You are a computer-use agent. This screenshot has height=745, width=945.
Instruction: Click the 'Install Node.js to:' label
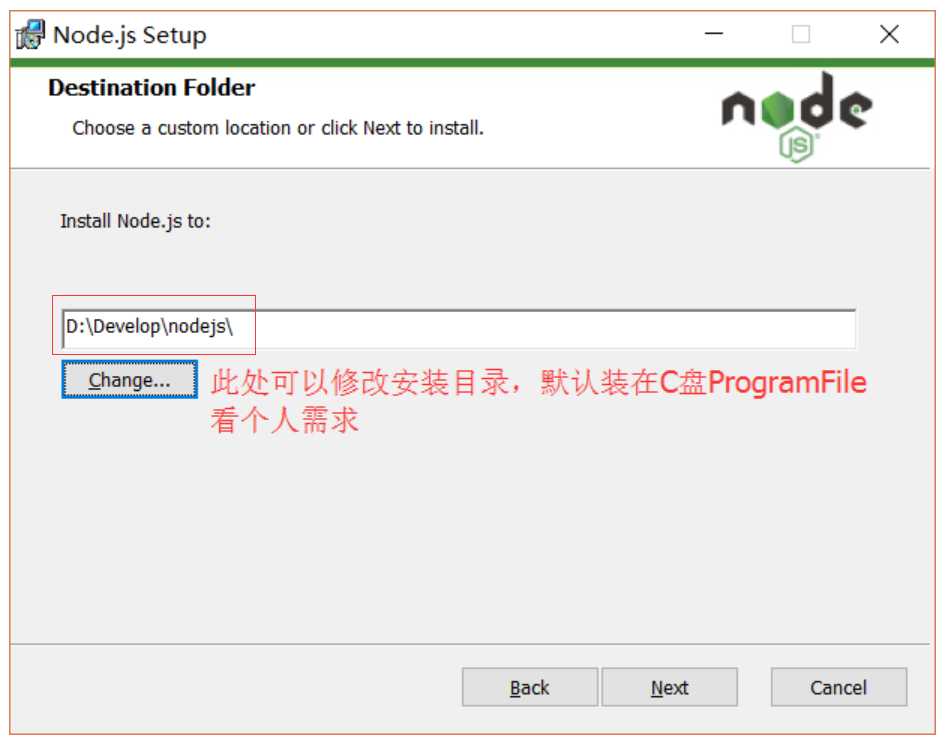pos(136,221)
